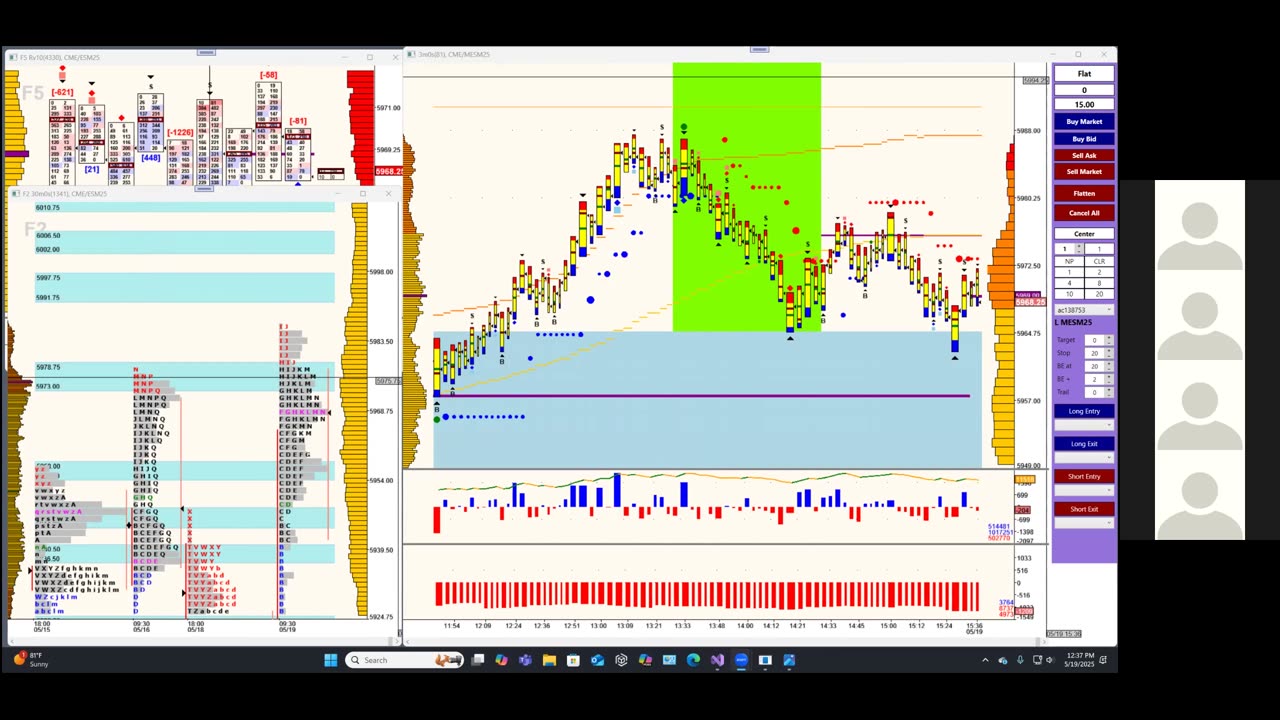1280x720 pixels.
Task: Open the ac138753 account dropdown
Action: pyautogui.click(x=1084, y=310)
